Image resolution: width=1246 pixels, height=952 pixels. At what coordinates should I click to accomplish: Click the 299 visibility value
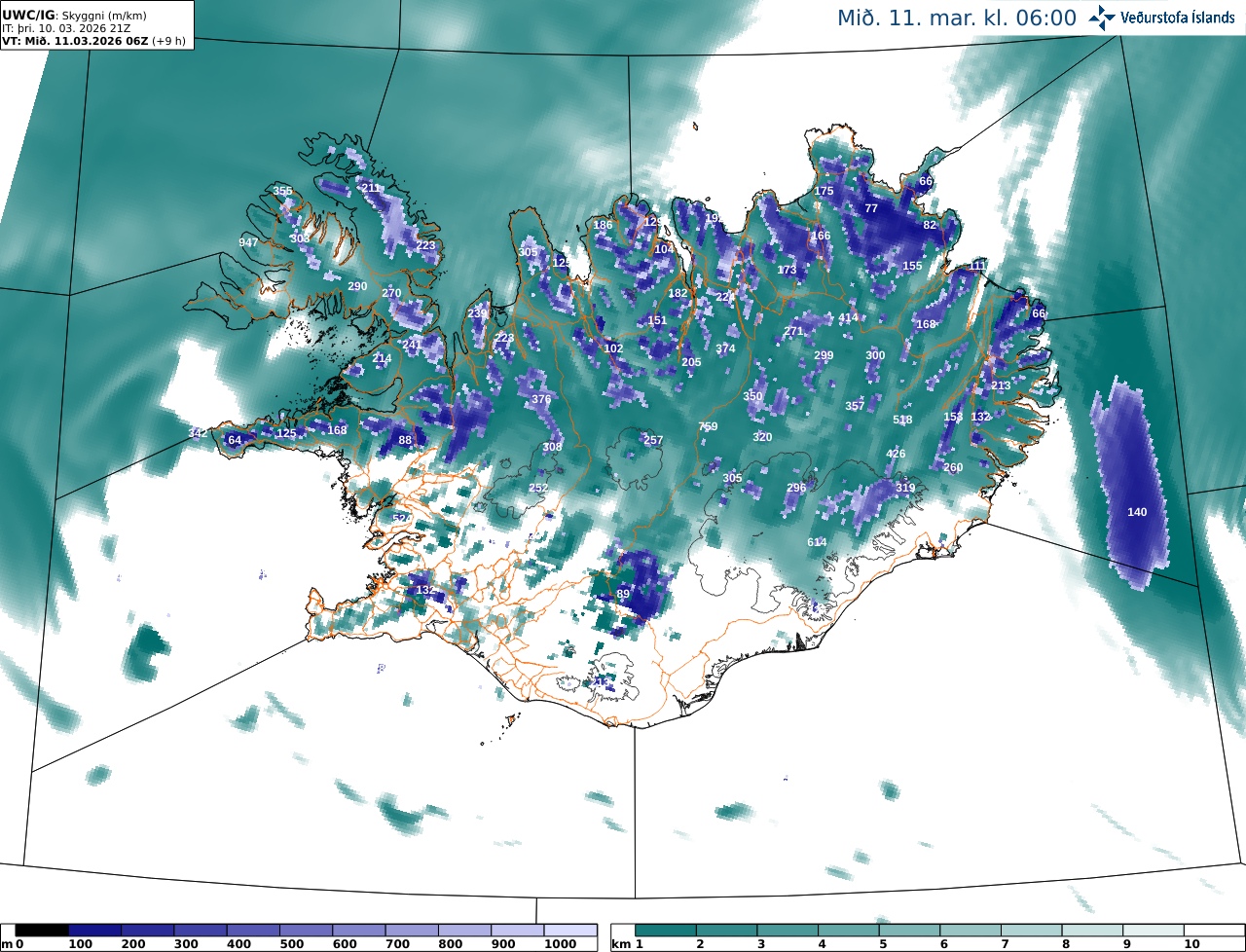pos(824,355)
